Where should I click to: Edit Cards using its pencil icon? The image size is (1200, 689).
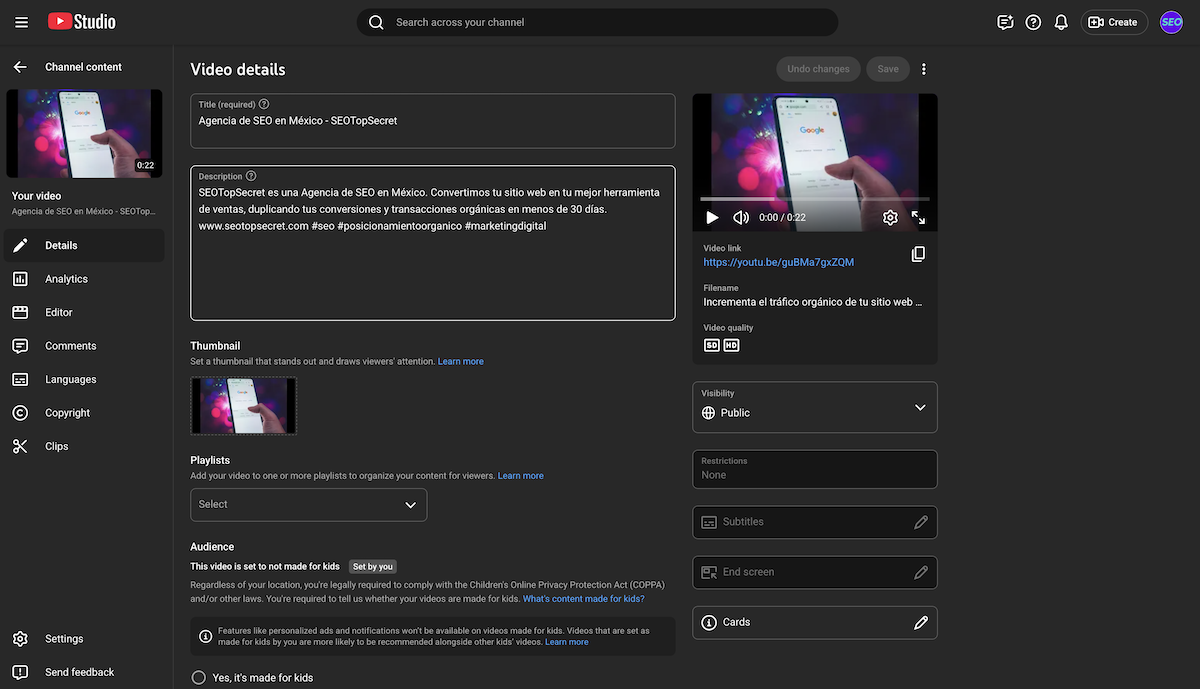(920, 621)
